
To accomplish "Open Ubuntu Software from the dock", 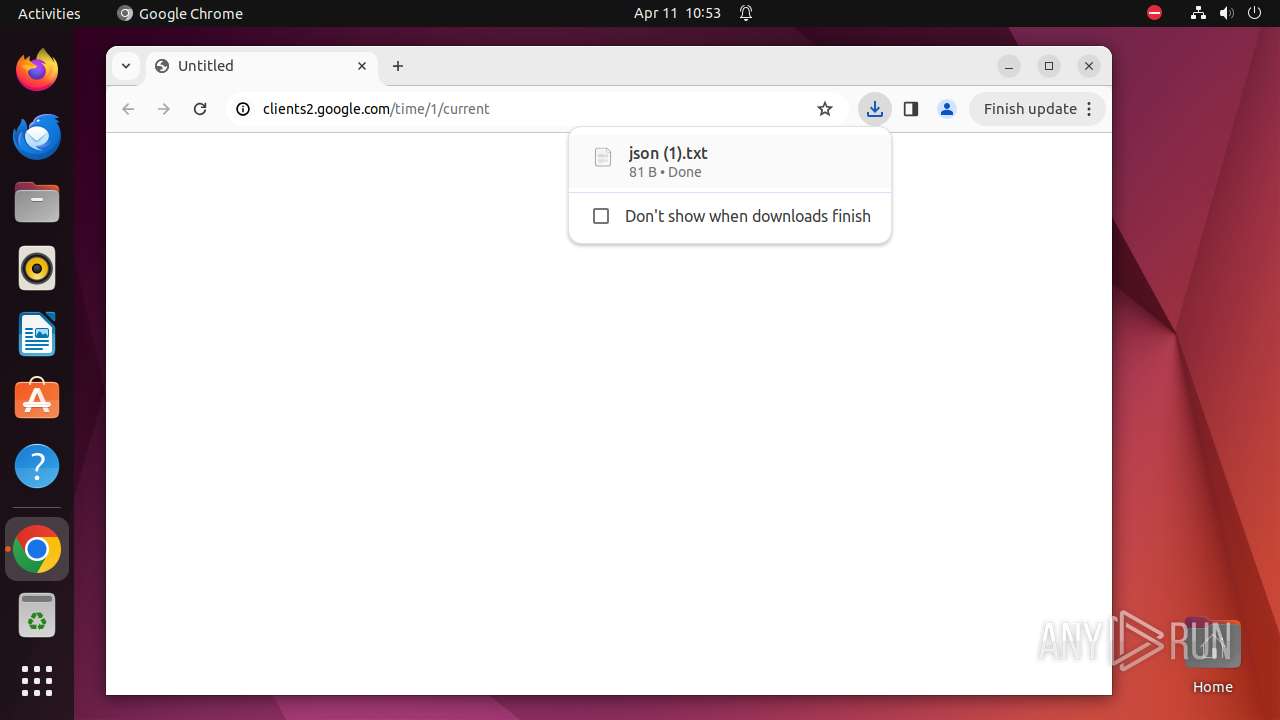I will click(x=37, y=400).
